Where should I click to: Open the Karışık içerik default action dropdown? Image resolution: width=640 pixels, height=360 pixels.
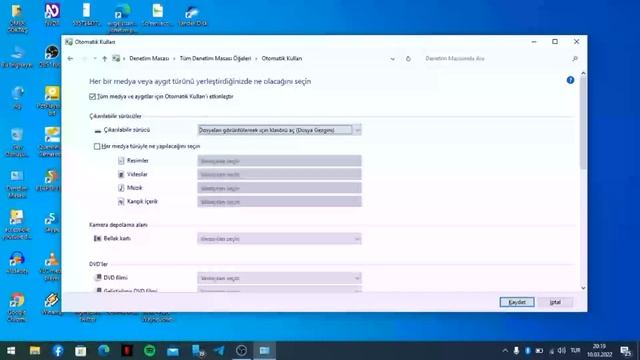pos(279,202)
